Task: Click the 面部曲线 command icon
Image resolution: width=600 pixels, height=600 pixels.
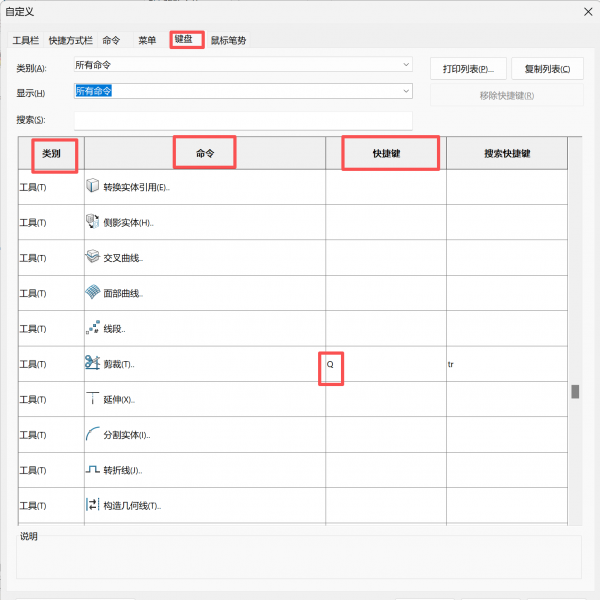Action: (92, 292)
